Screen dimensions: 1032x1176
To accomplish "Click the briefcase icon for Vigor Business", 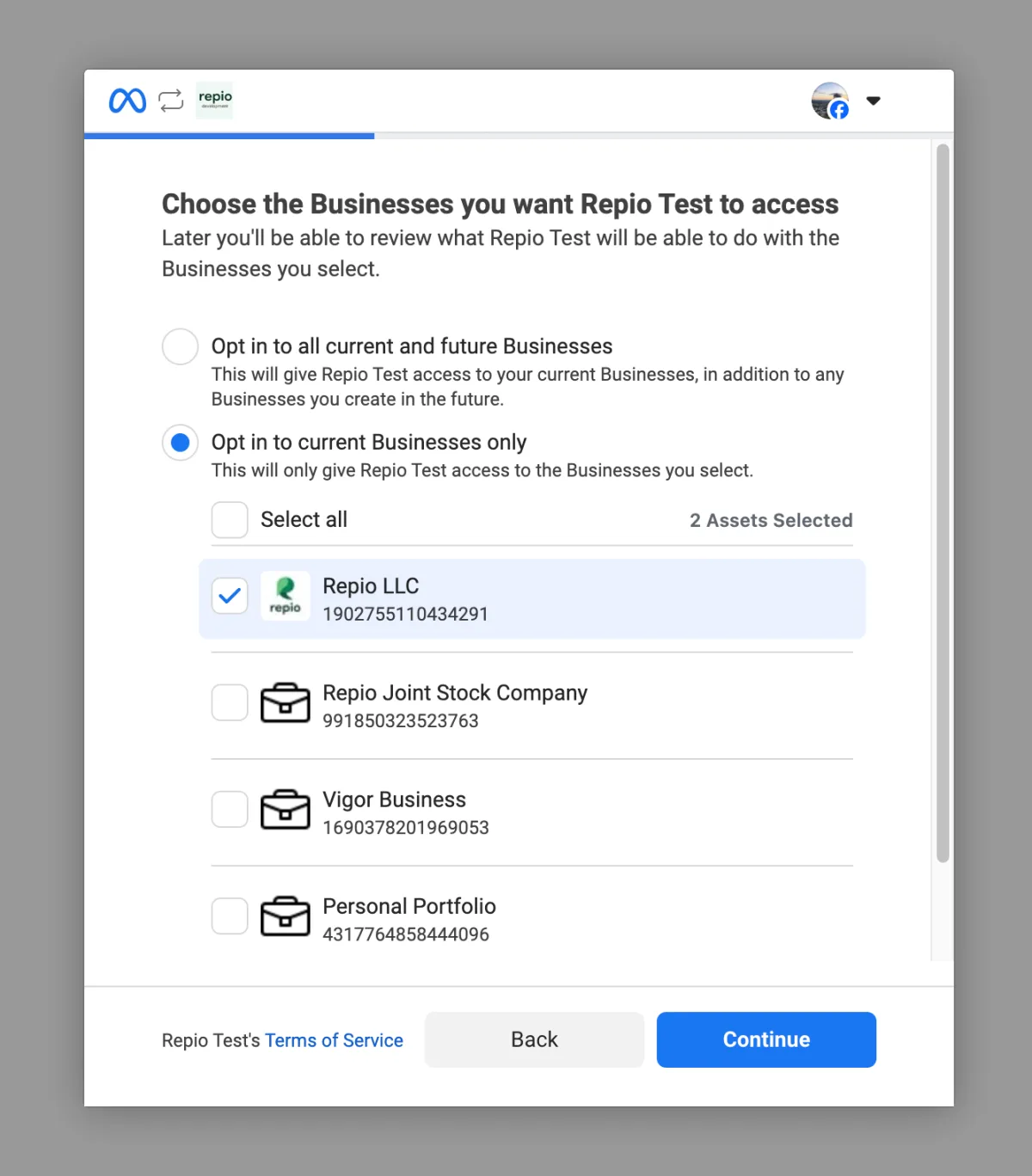I will tap(286, 809).
